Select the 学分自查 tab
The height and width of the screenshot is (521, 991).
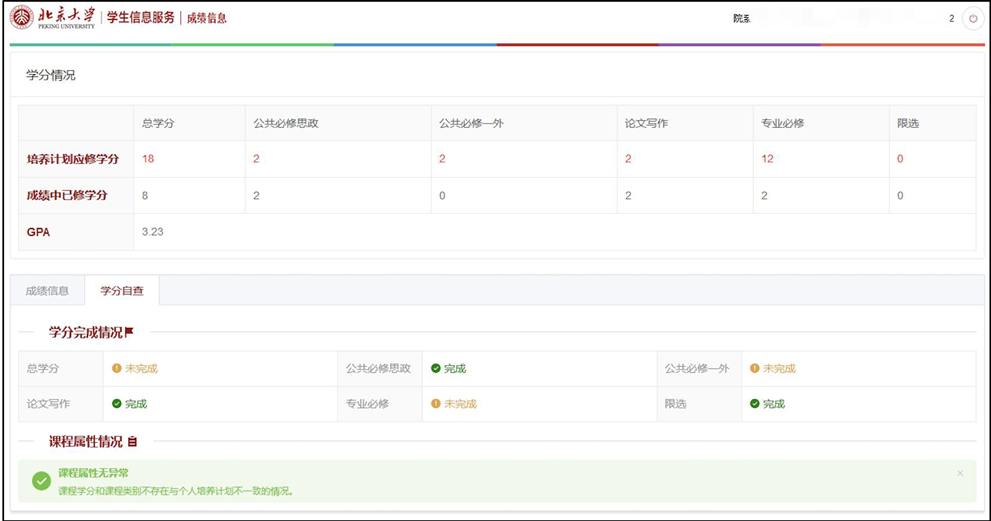[122, 291]
